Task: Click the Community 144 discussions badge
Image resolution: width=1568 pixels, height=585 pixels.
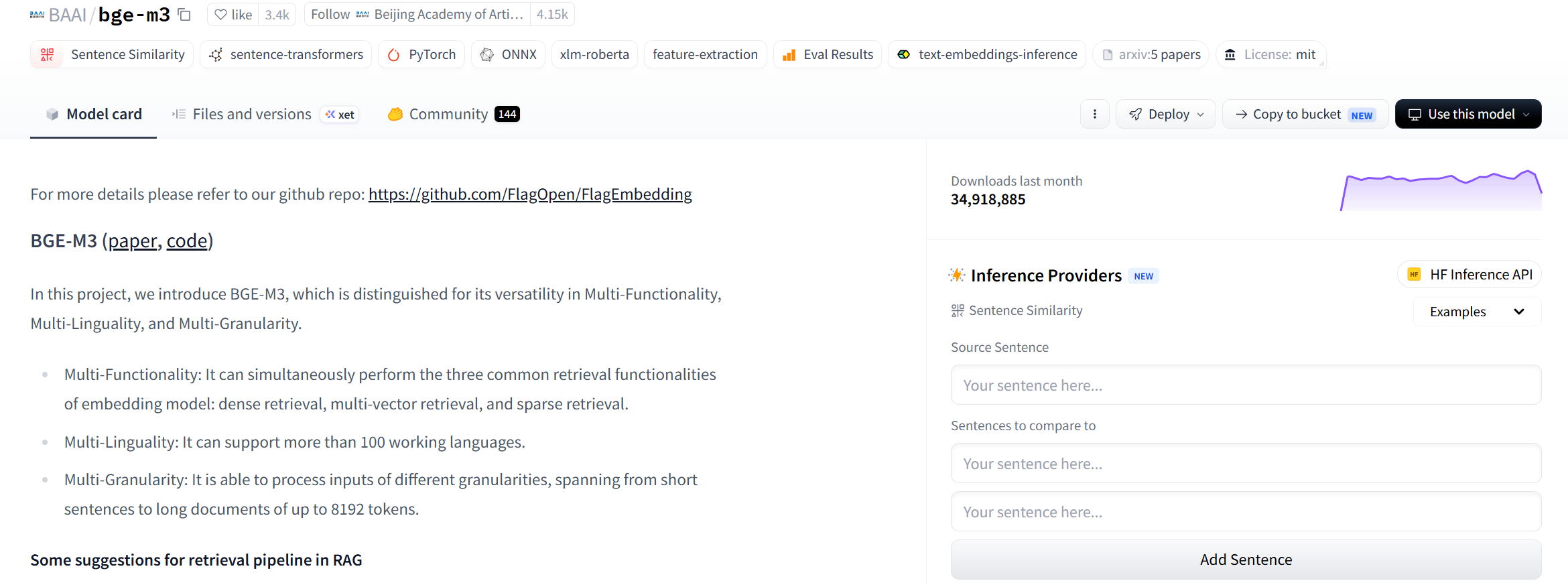Action: [507, 115]
